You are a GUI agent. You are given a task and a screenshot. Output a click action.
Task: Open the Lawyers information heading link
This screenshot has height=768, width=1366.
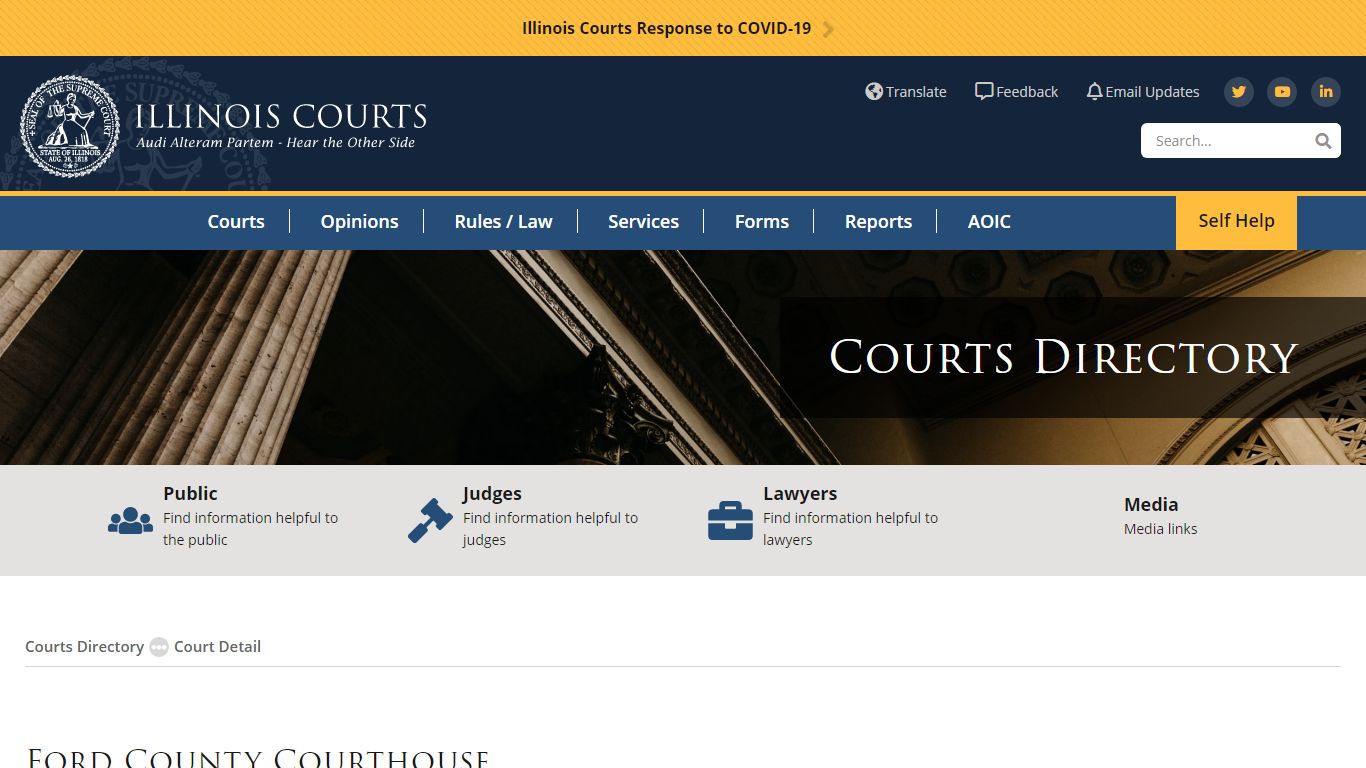(x=800, y=493)
